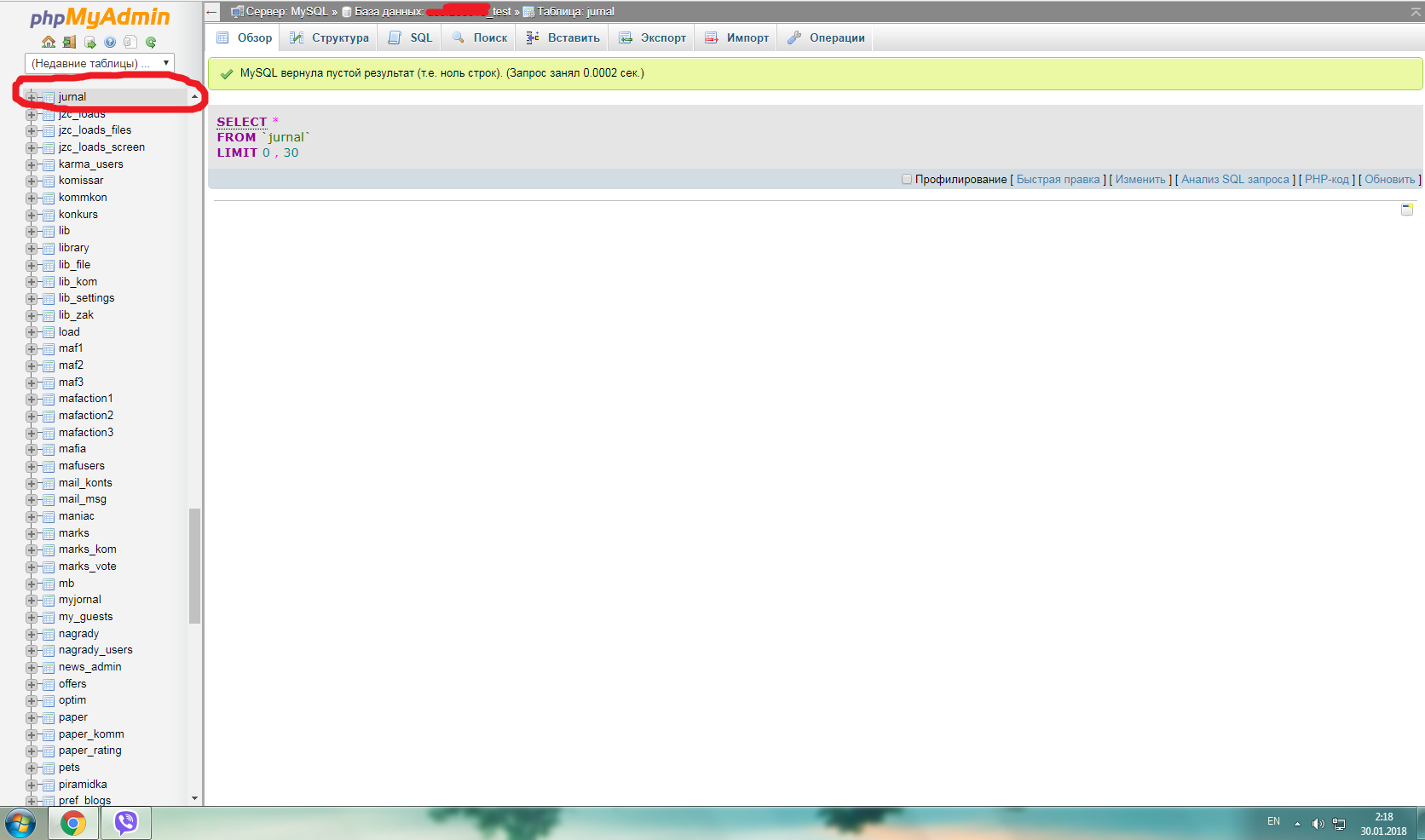Click the phpMyAdmin logo
1425x840 pixels.
pos(100,17)
